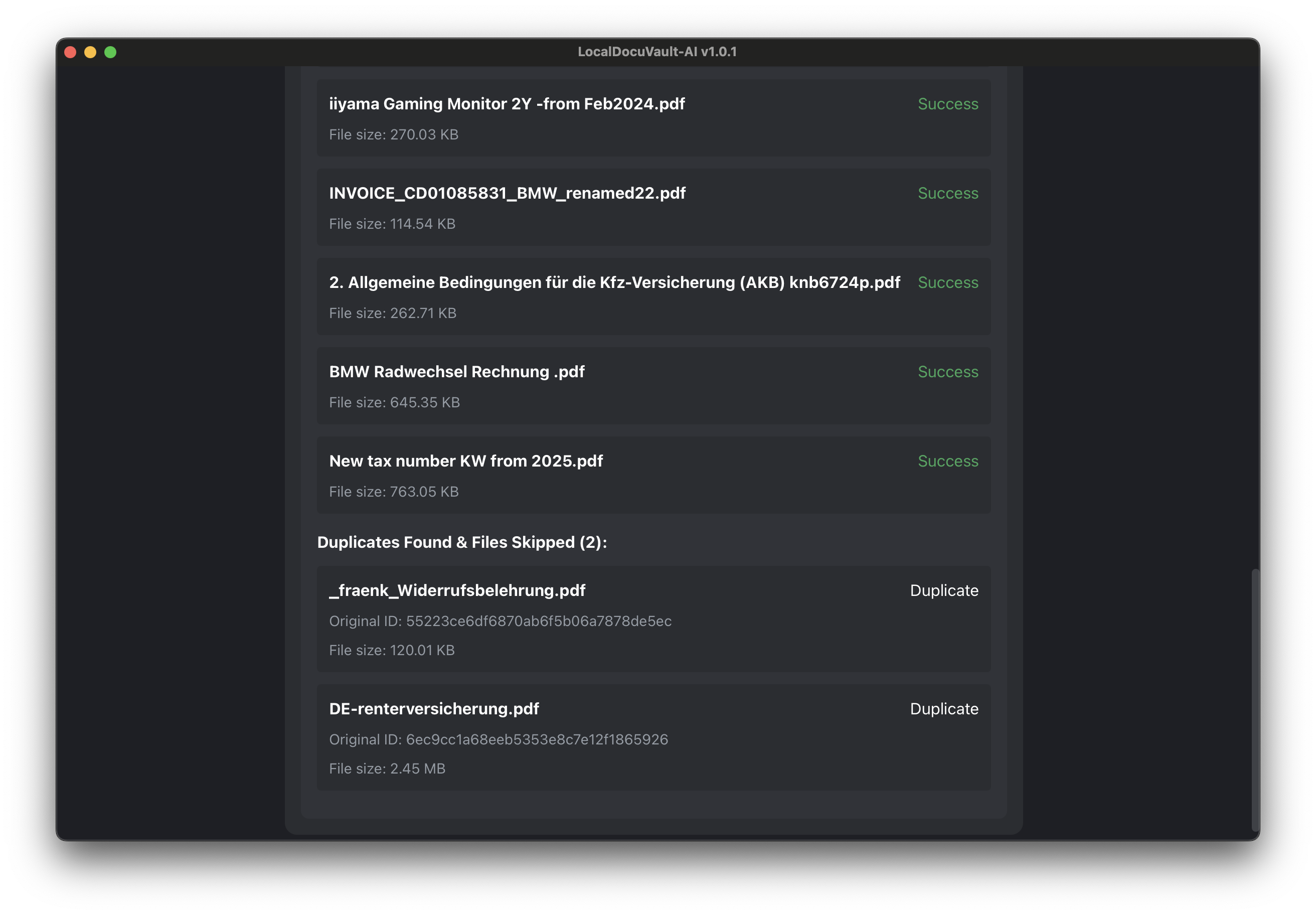Maximize the window with green button
The image size is (1316, 915).
click(x=111, y=52)
